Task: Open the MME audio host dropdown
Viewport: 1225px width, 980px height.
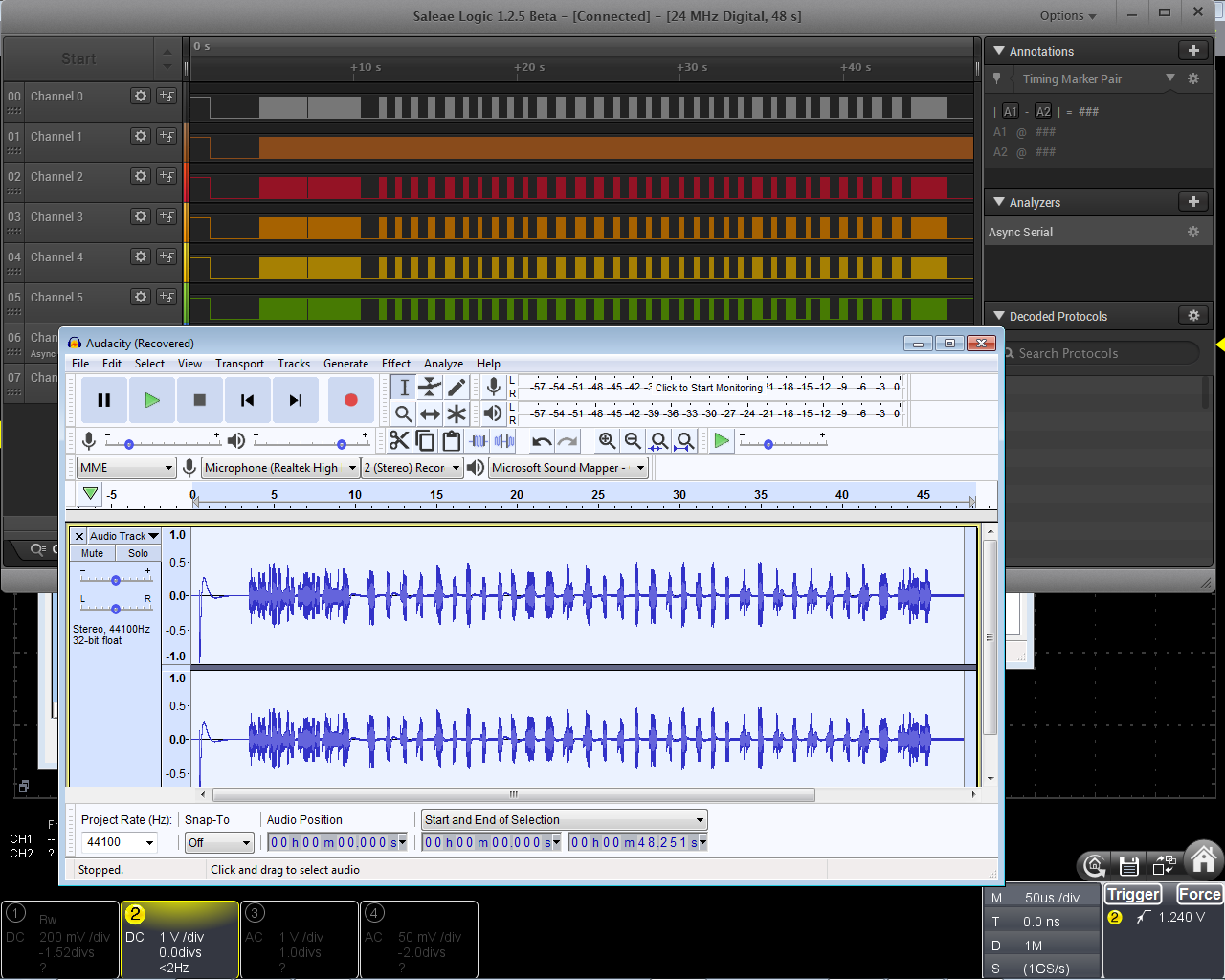Action: [x=126, y=468]
